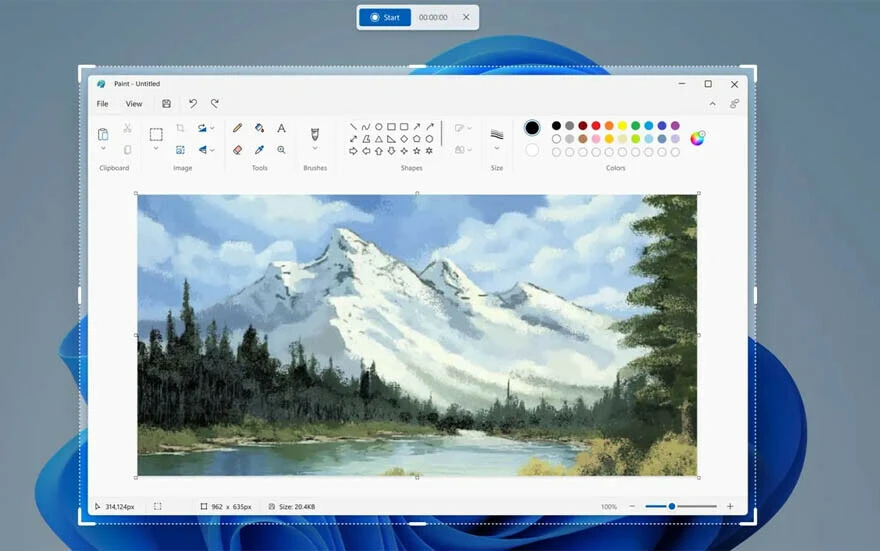880x551 pixels.
Task: Click the Save icon next to View
Action: click(x=167, y=104)
